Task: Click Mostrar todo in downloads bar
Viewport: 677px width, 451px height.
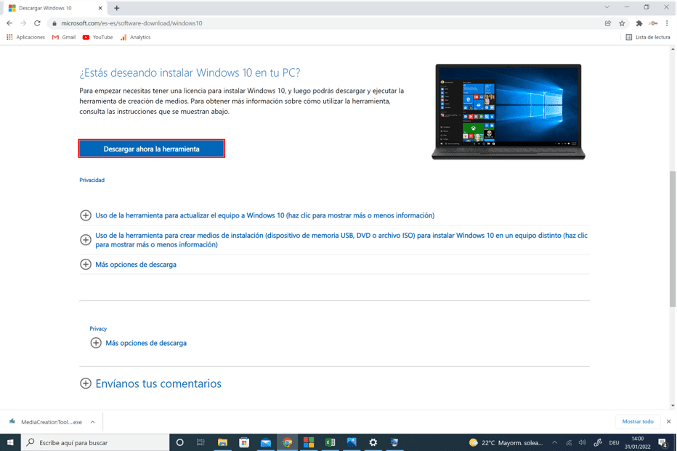Action: [x=637, y=421]
